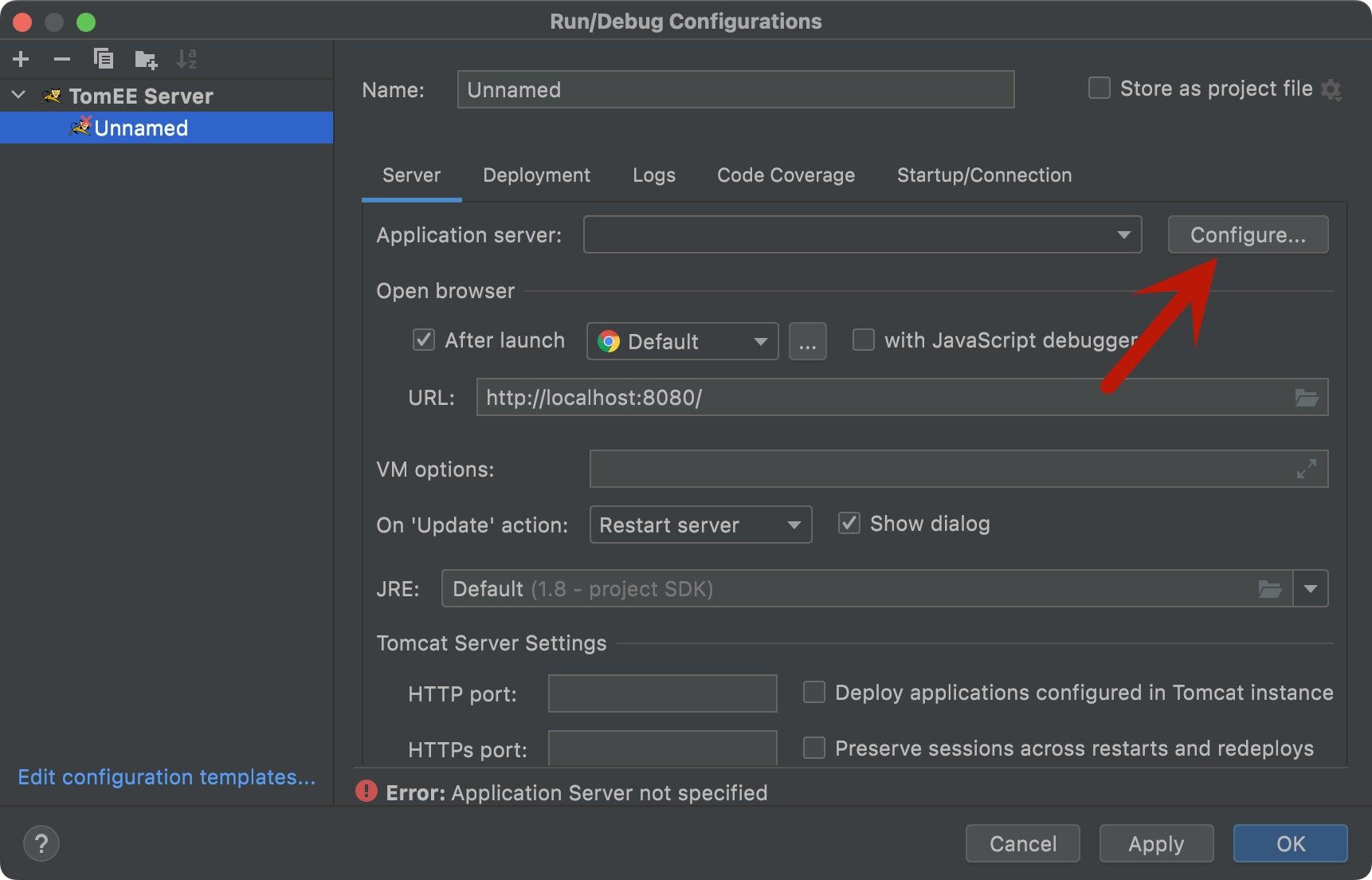Add a new run configuration
Image resolution: width=1372 pixels, height=880 pixels.
pos(20,59)
